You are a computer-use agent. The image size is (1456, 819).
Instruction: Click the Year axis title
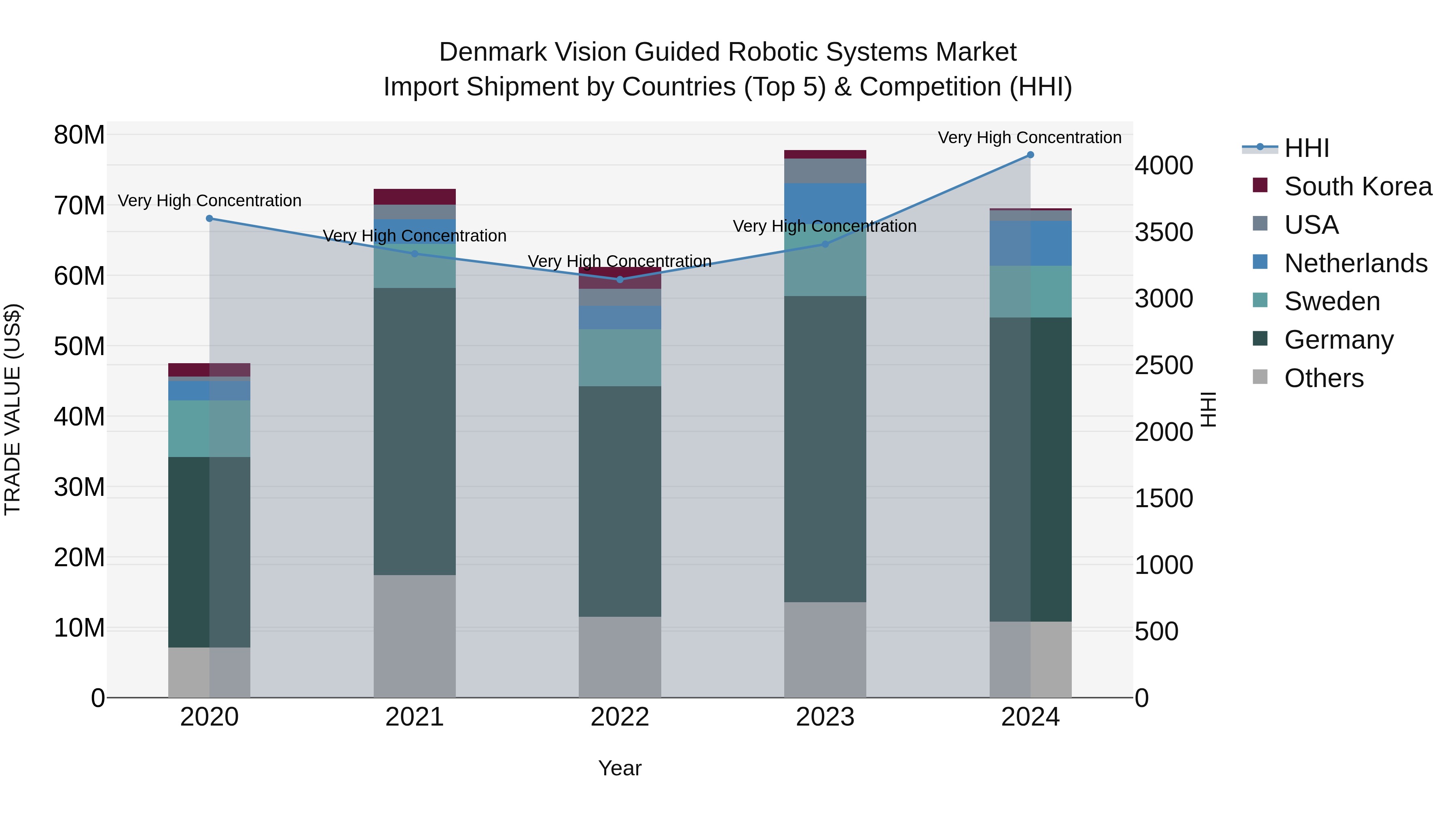(620, 768)
